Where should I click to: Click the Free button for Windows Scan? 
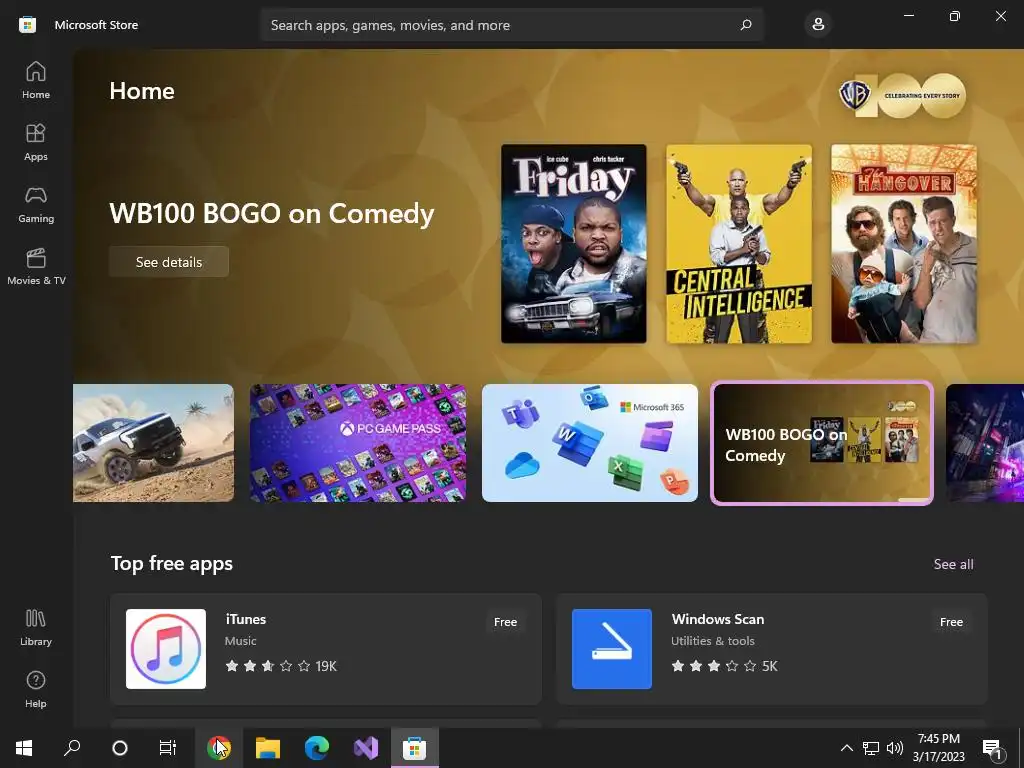[x=952, y=622]
